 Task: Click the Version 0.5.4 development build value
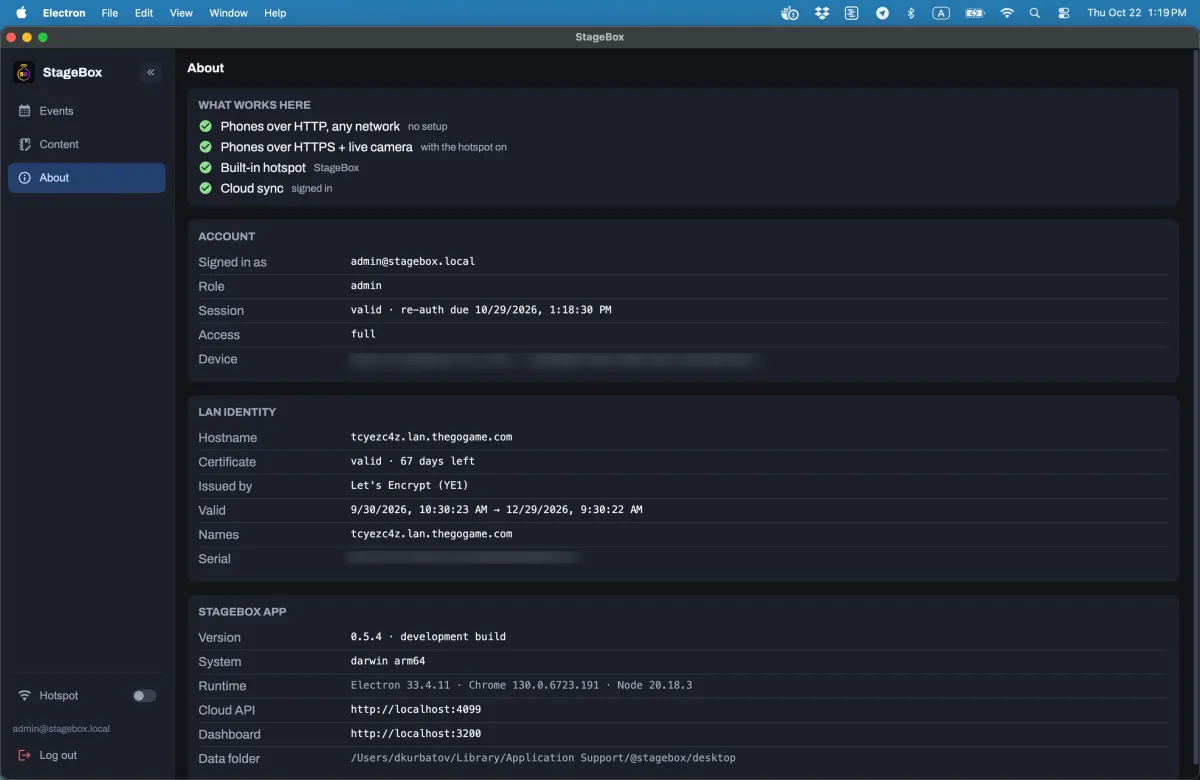[428, 637]
